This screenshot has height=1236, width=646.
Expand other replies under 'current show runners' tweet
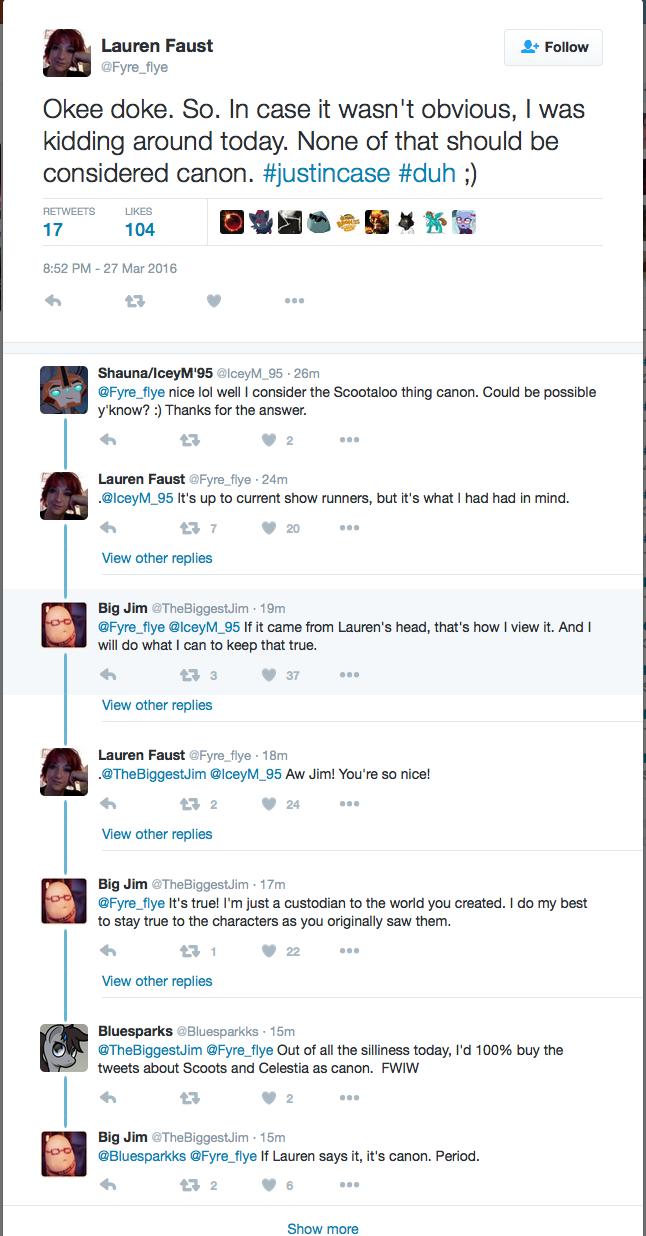pos(157,558)
